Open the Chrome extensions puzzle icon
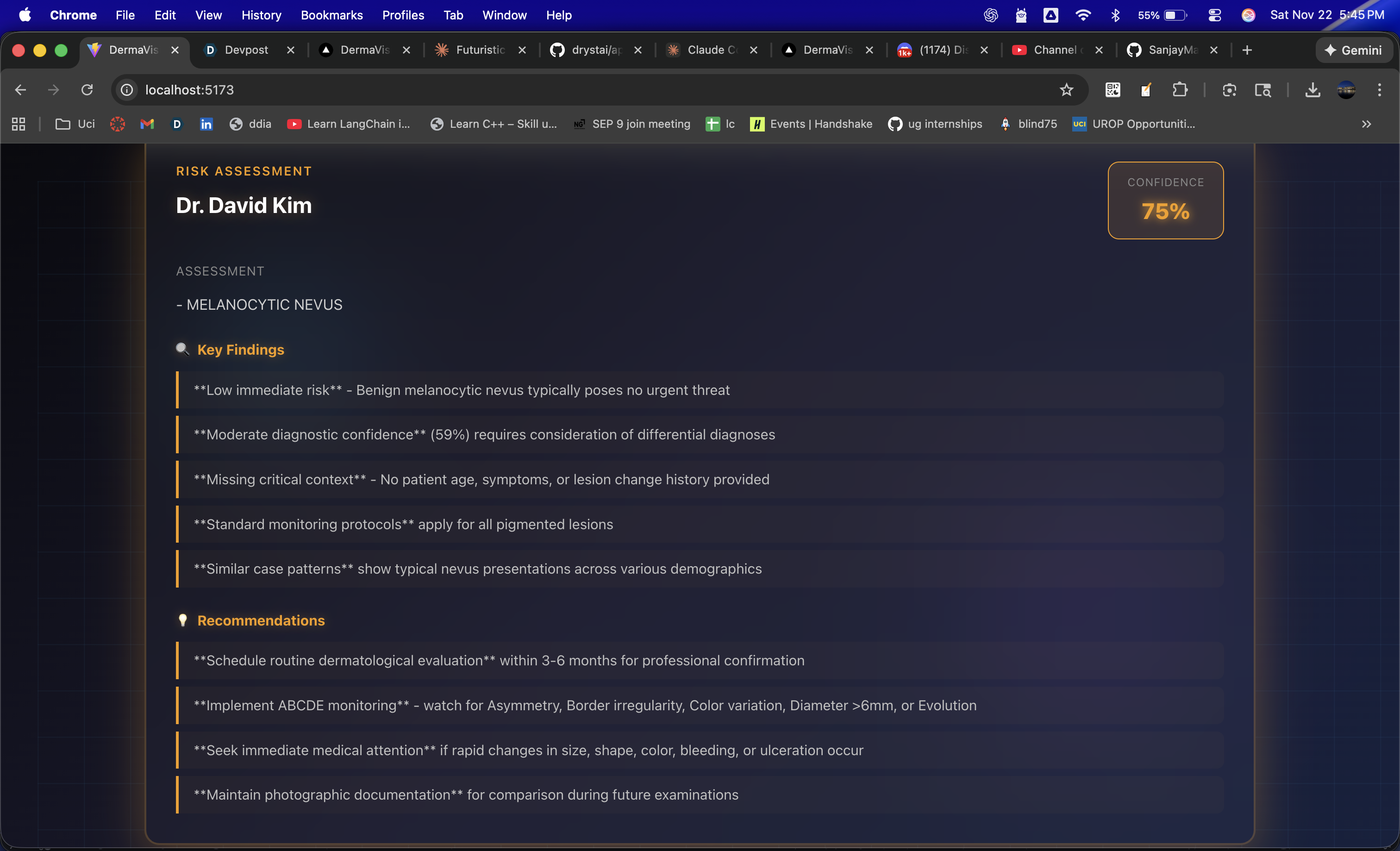 click(x=1180, y=90)
